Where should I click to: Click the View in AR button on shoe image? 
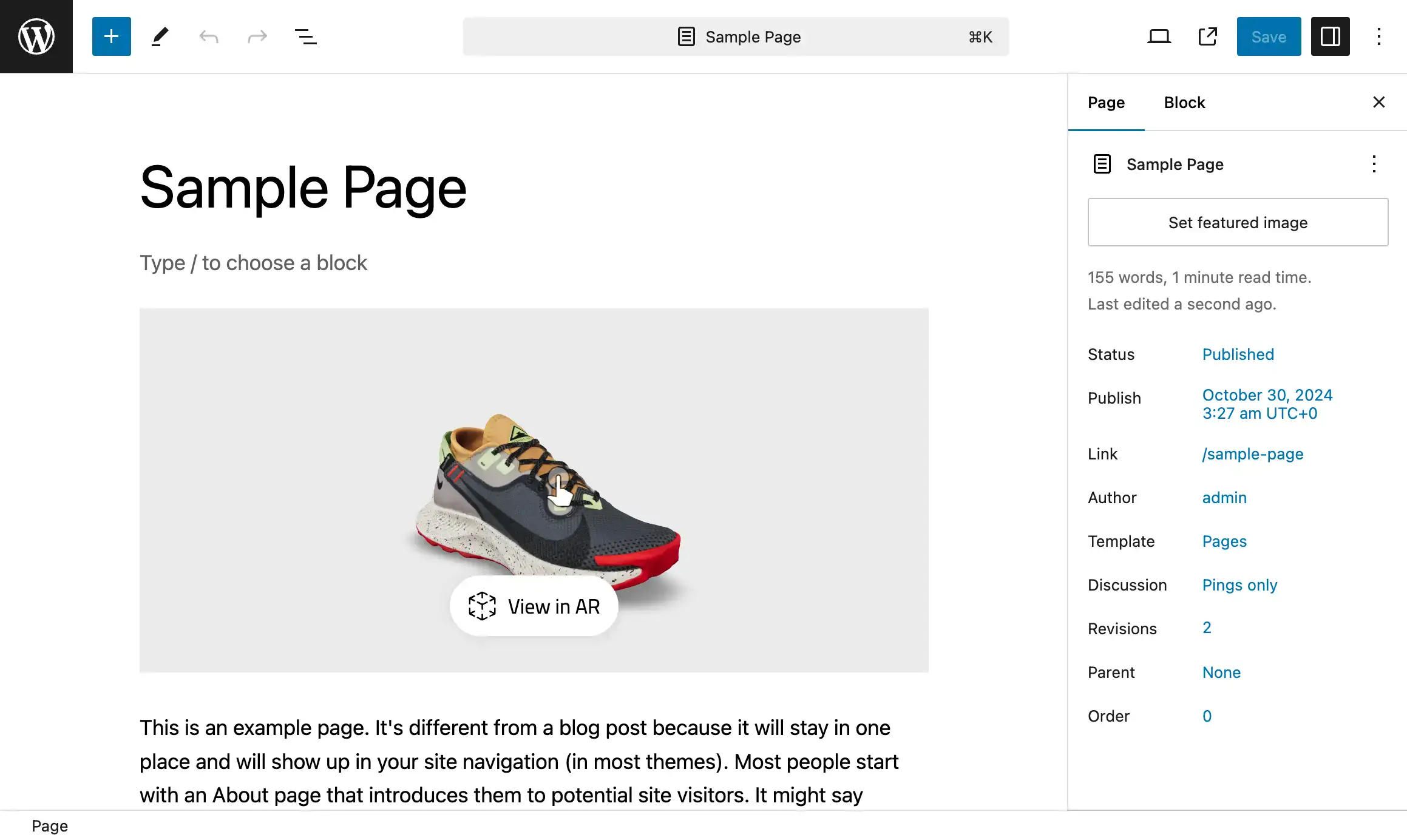pos(535,606)
